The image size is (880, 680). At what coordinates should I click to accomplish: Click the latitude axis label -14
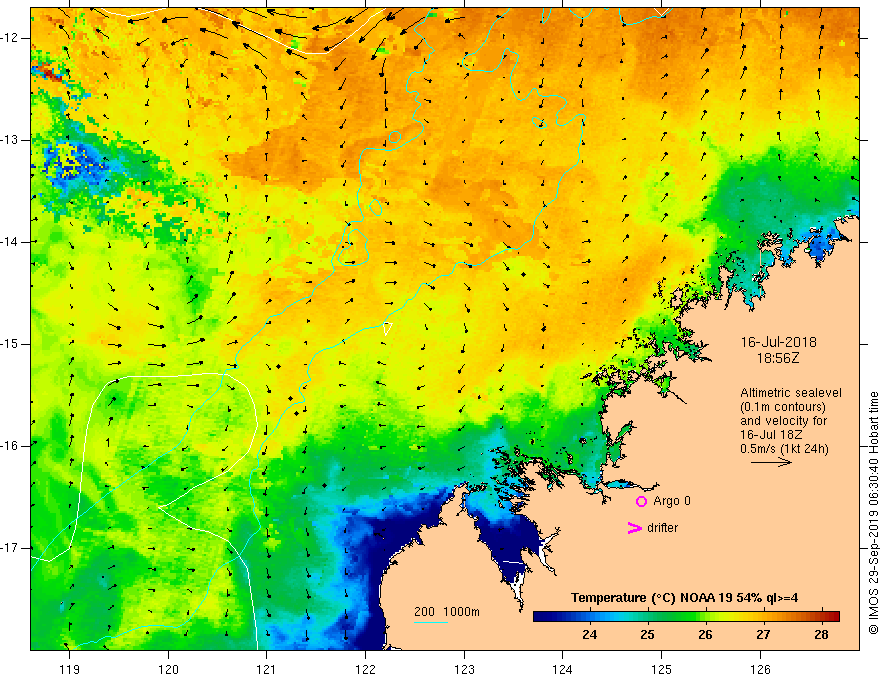[11, 242]
